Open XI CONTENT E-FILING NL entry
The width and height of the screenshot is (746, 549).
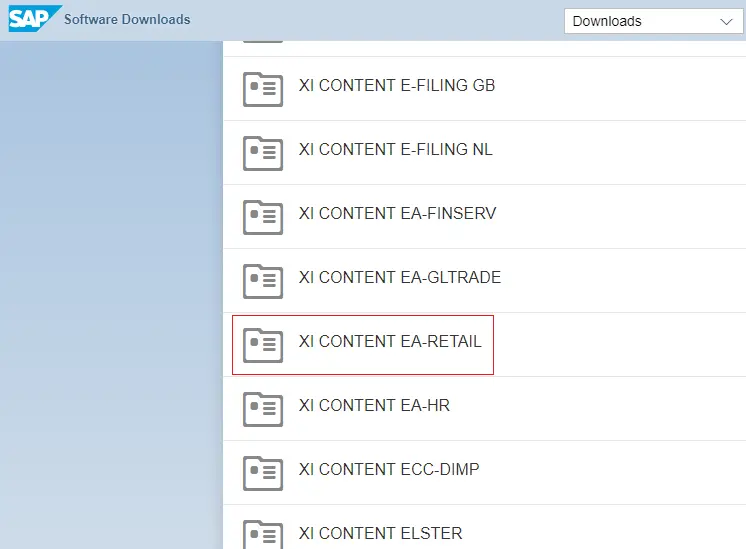395,149
